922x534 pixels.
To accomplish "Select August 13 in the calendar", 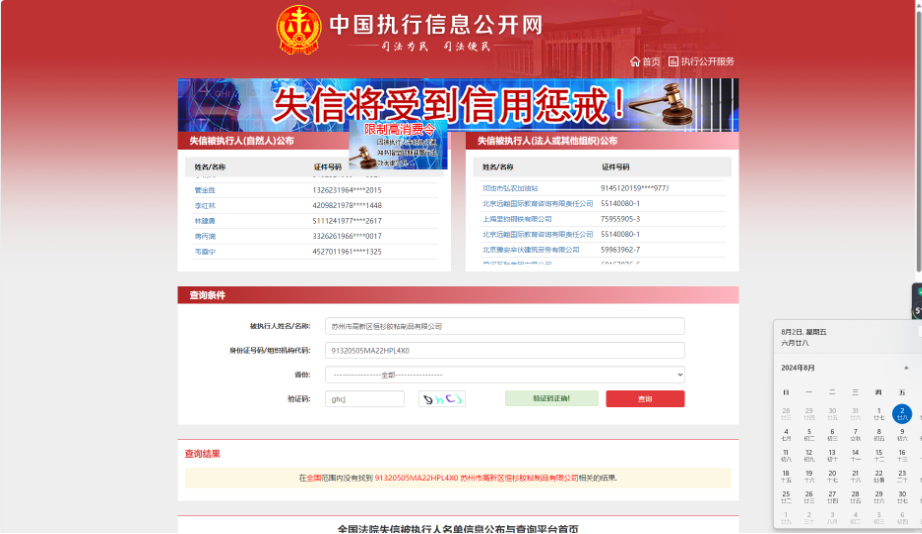I will (832, 455).
